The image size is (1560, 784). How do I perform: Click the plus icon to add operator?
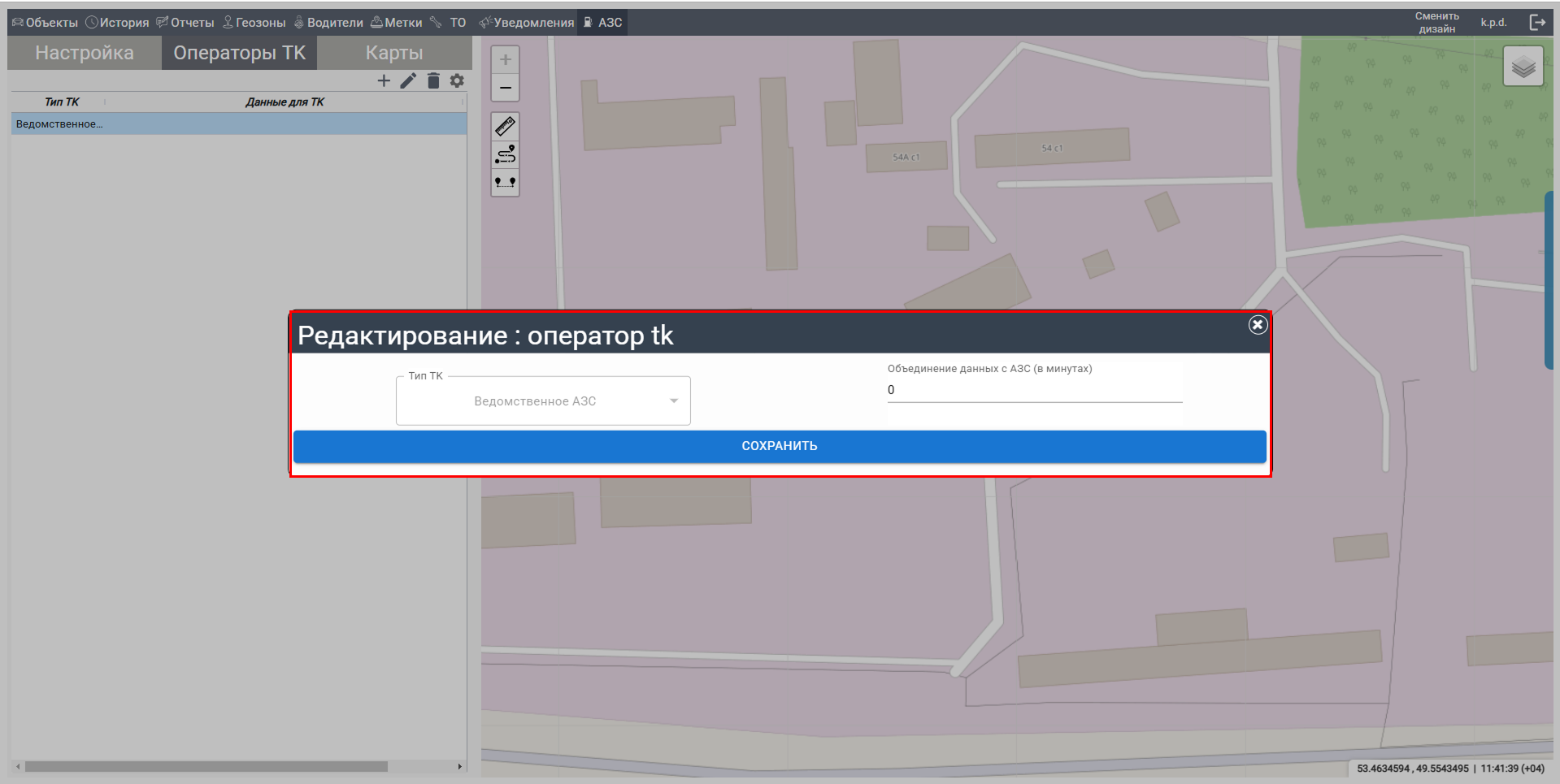coord(384,80)
